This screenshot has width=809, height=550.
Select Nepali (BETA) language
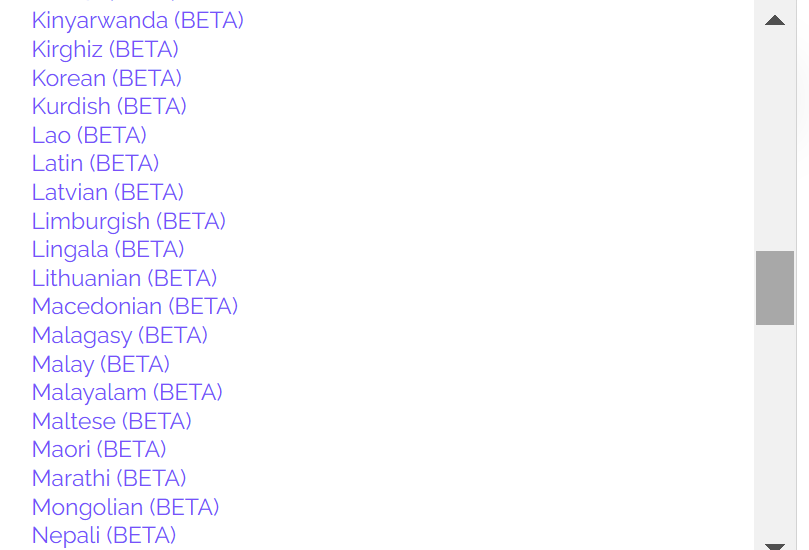pyautogui.click(x=104, y=536)
